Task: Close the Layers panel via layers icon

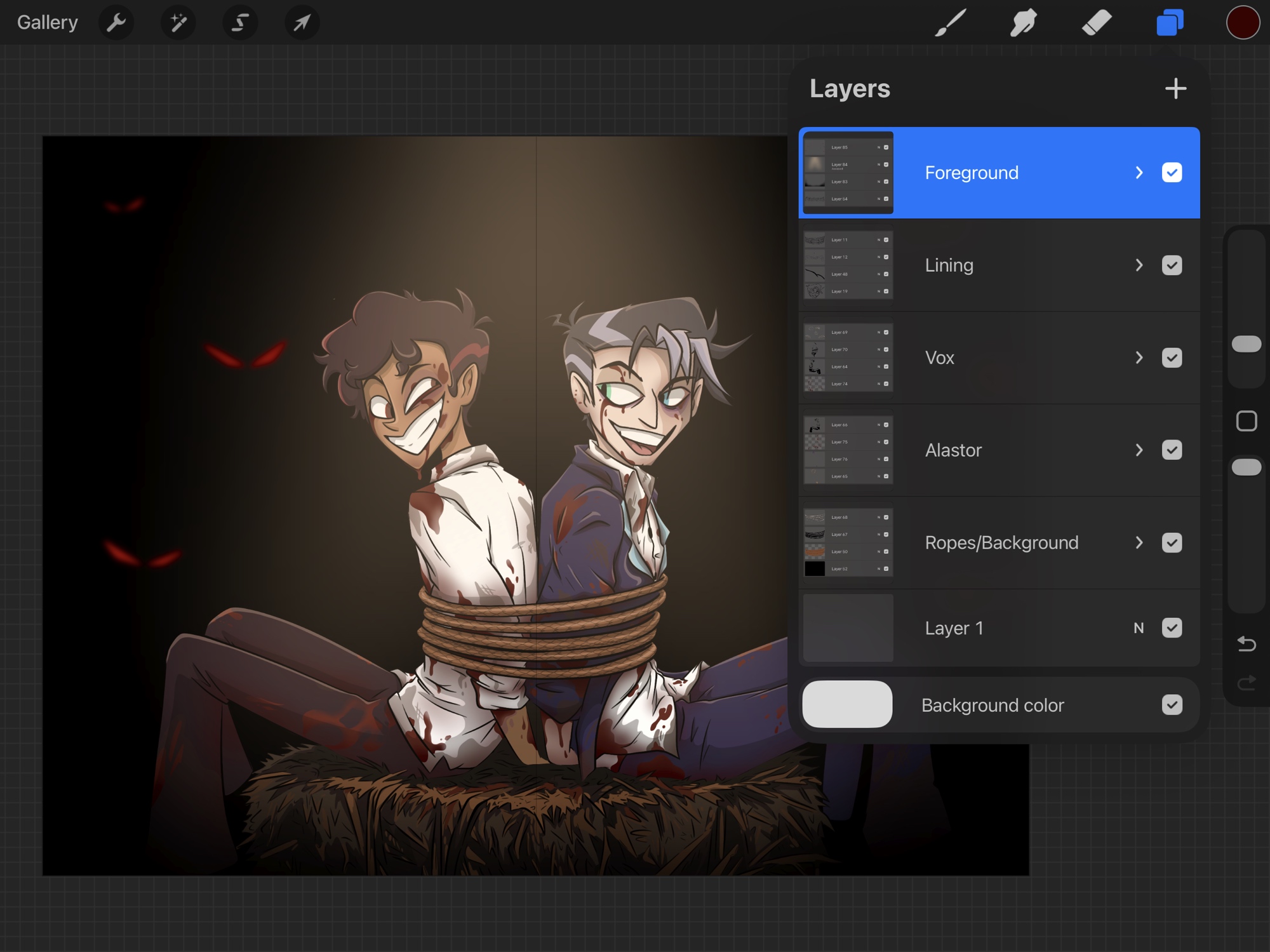Action: tap(1170, 23)
